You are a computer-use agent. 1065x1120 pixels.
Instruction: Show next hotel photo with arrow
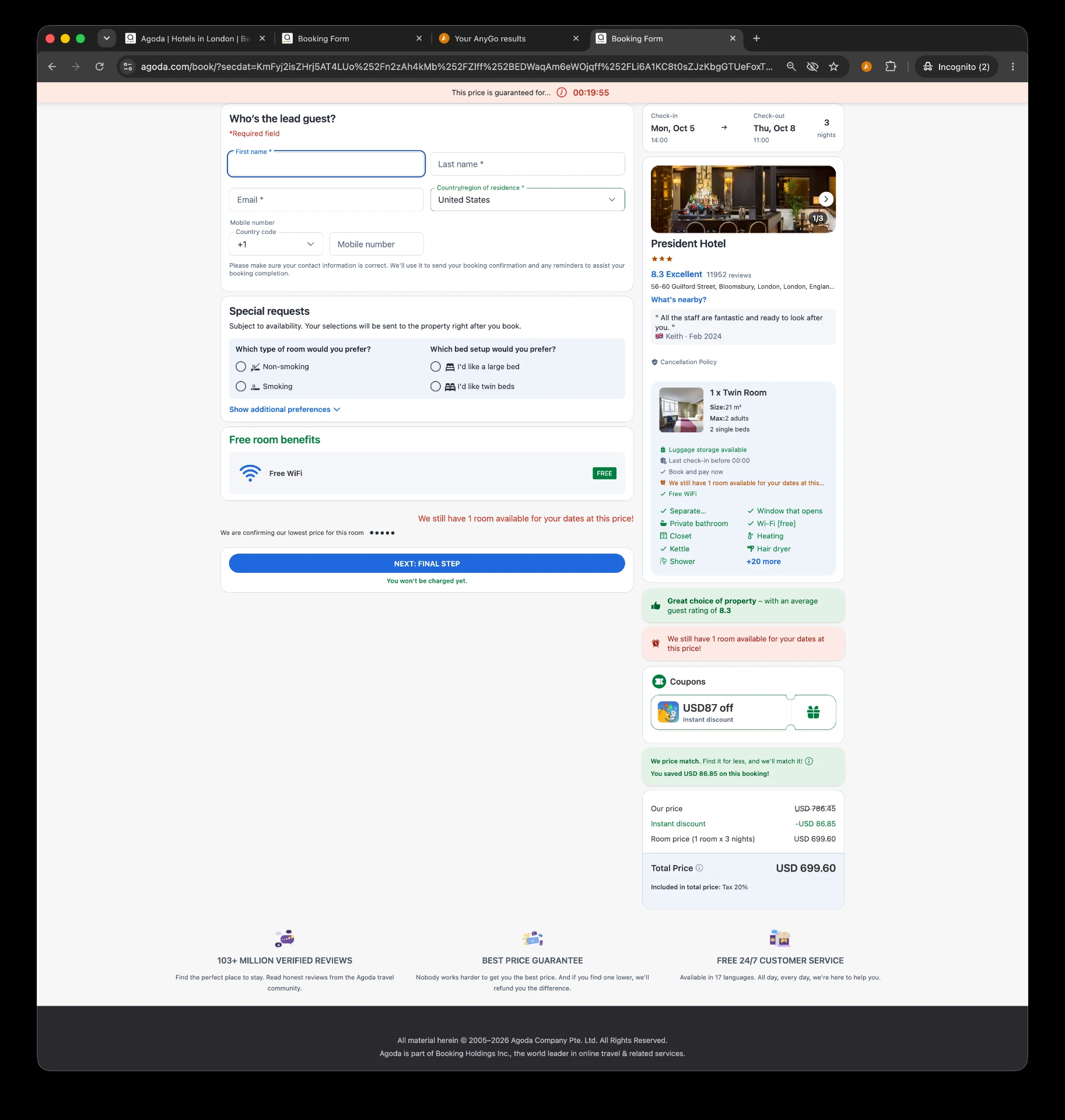[x=825, y=199]
